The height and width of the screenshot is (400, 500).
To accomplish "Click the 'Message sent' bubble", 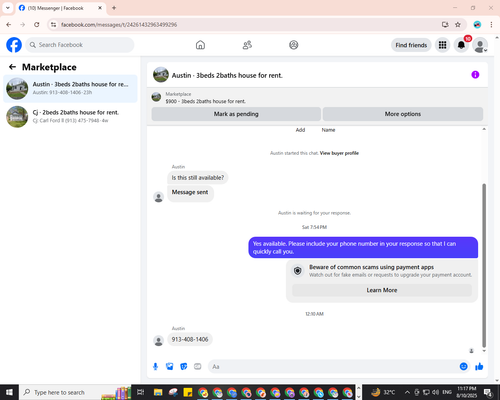I will (x=190, y=193).
